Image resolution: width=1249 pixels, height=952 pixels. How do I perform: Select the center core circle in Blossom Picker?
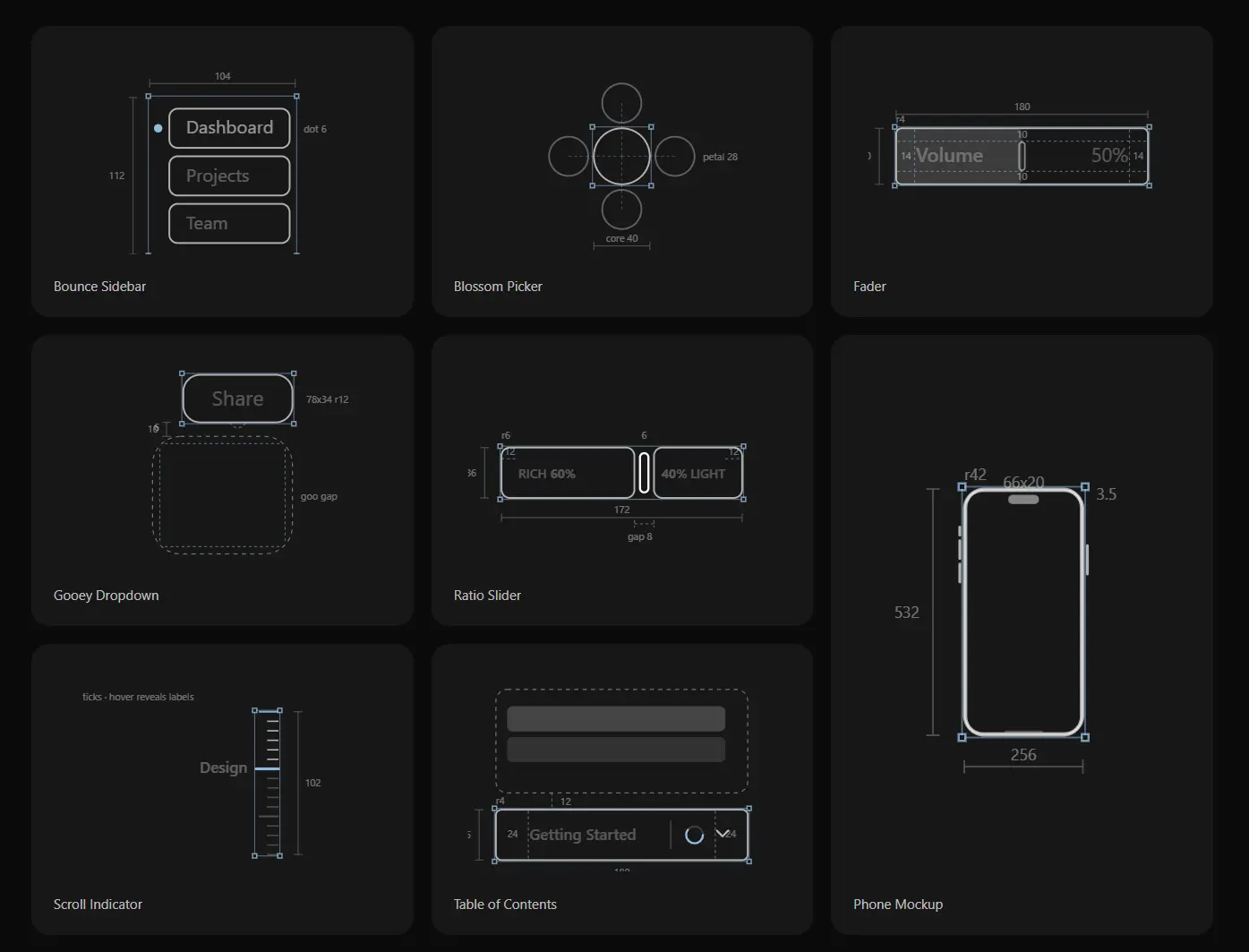621,157
